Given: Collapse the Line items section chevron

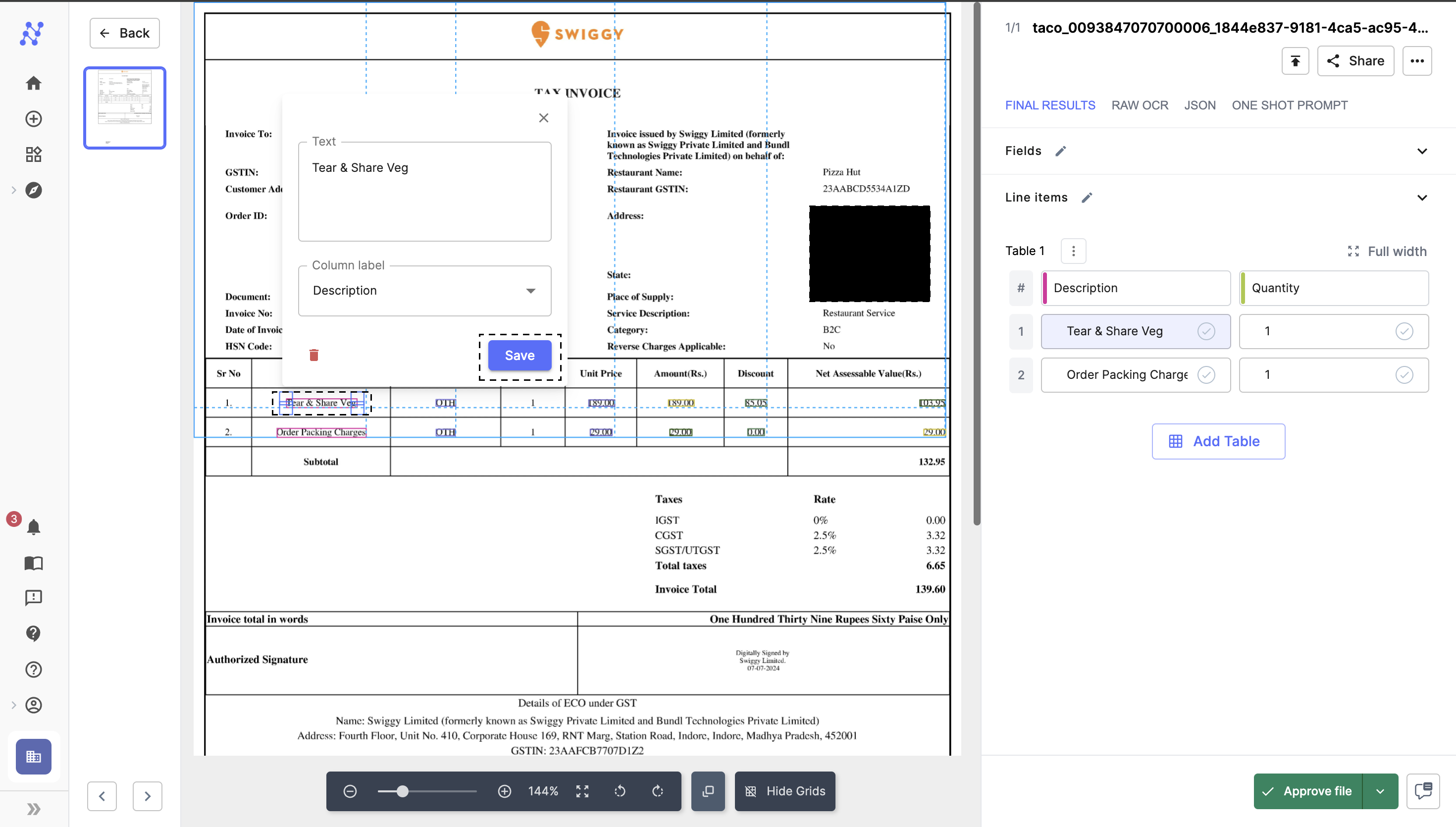Looking at the screenshot, I should (1422, 198).
